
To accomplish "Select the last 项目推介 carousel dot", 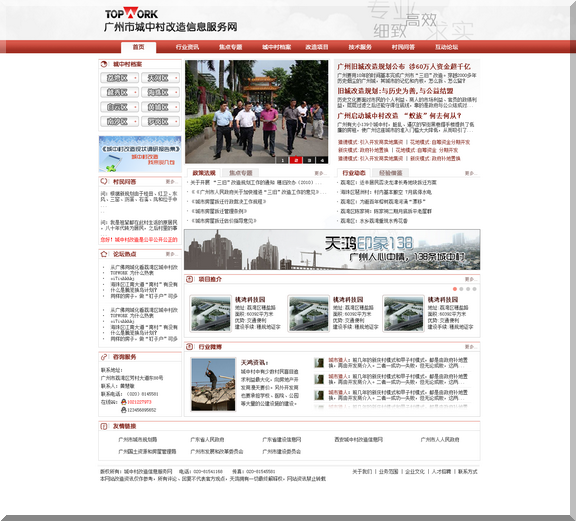I will click(475, 289).
